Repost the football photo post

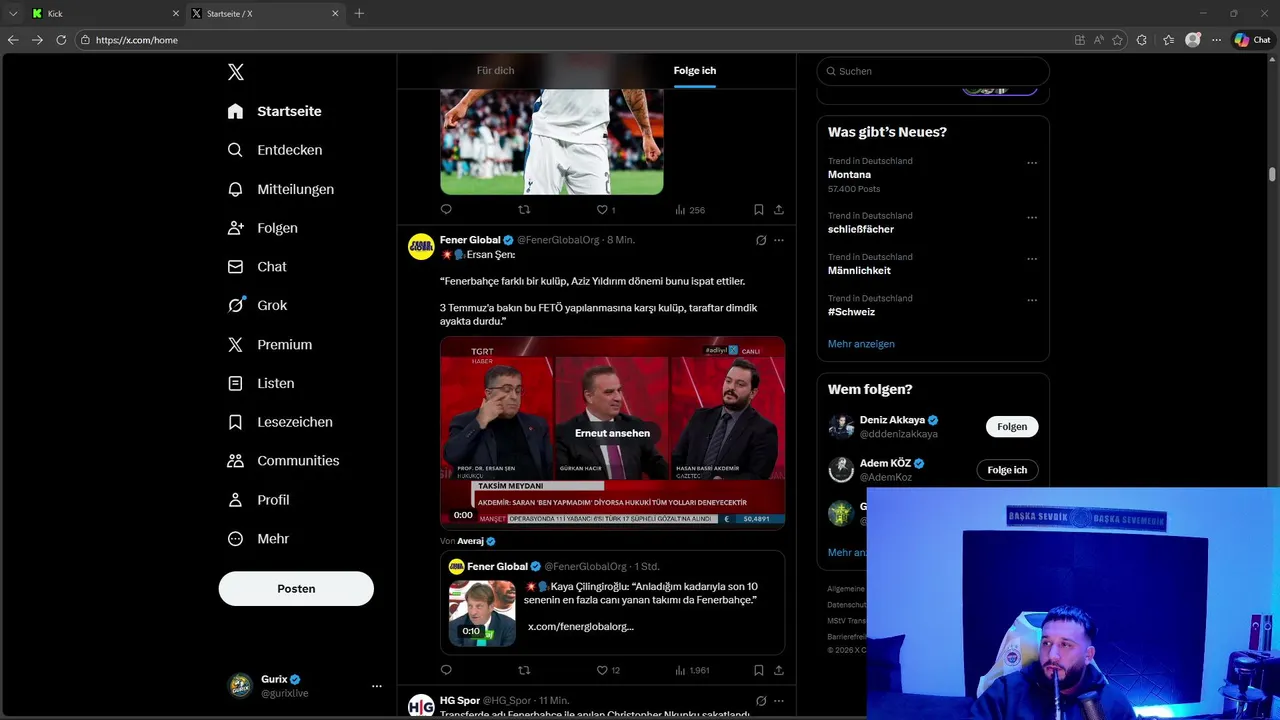524,210
